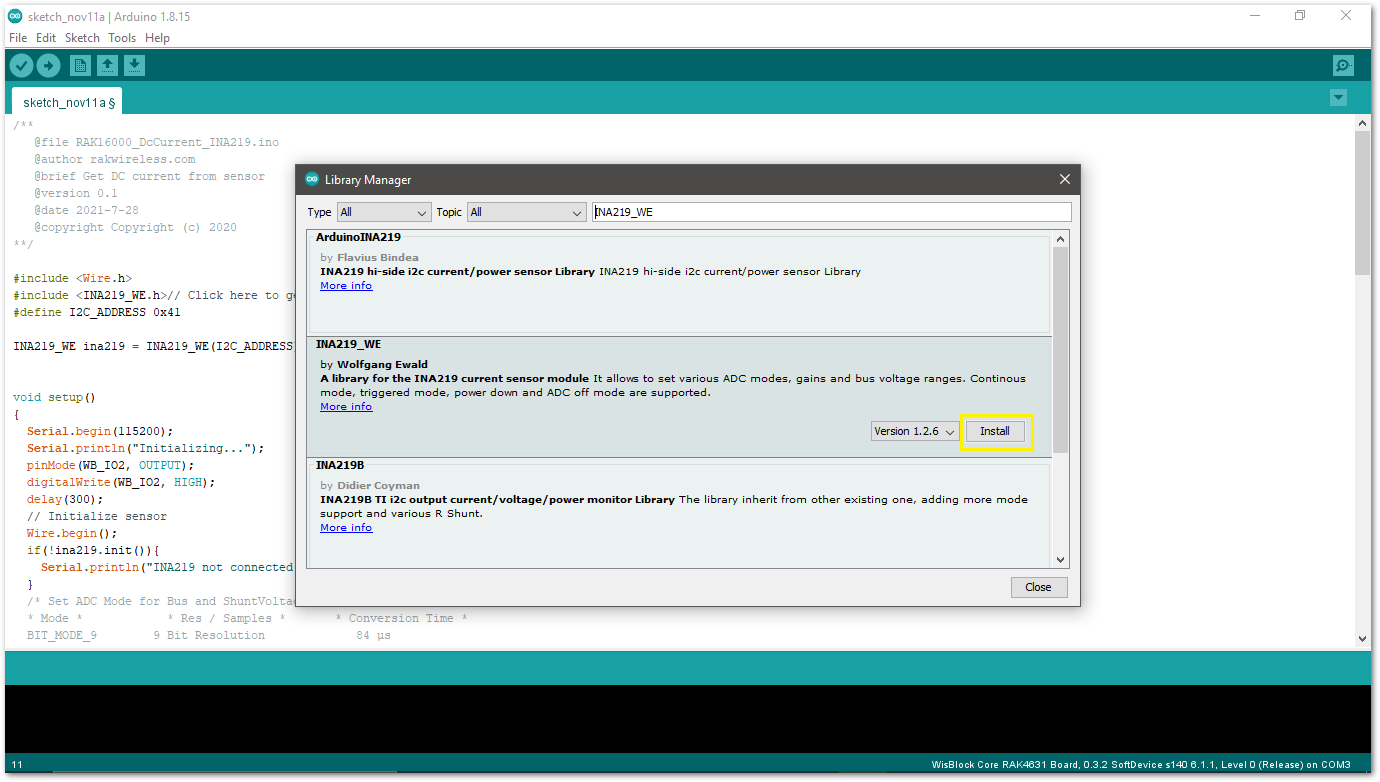Open the Sketch menu

pyautogui.click(x=82, y=38)
